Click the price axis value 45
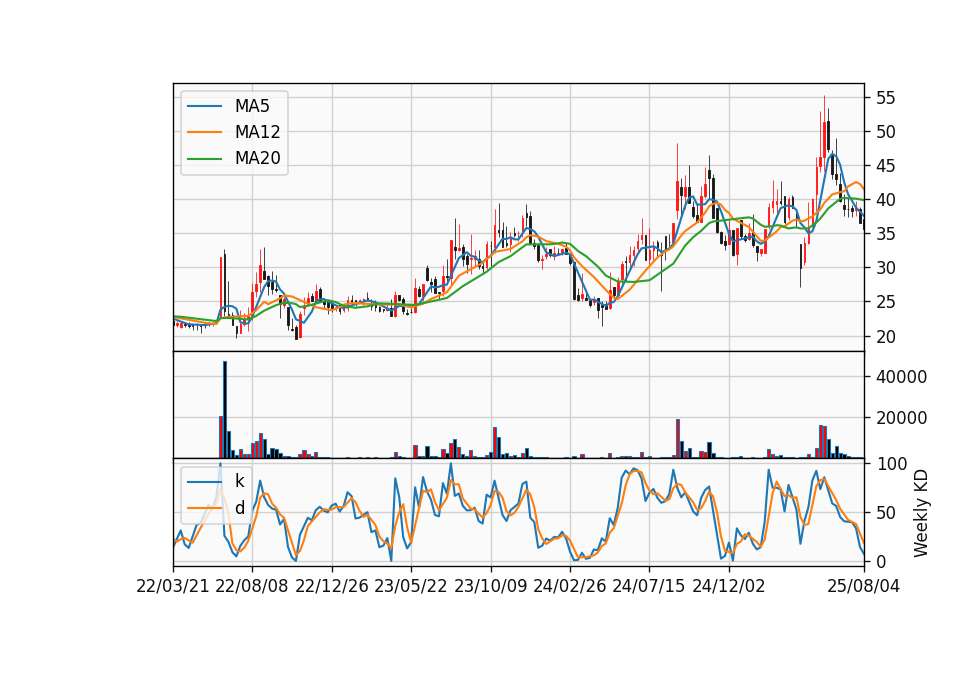960x690 pixels. tap(885, 166)
